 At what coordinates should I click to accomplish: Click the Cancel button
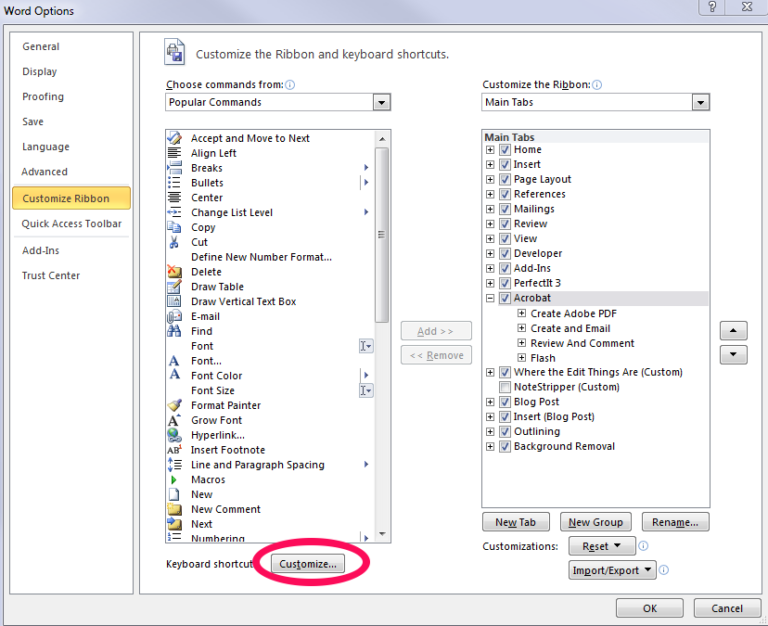(x=727, y=608)
